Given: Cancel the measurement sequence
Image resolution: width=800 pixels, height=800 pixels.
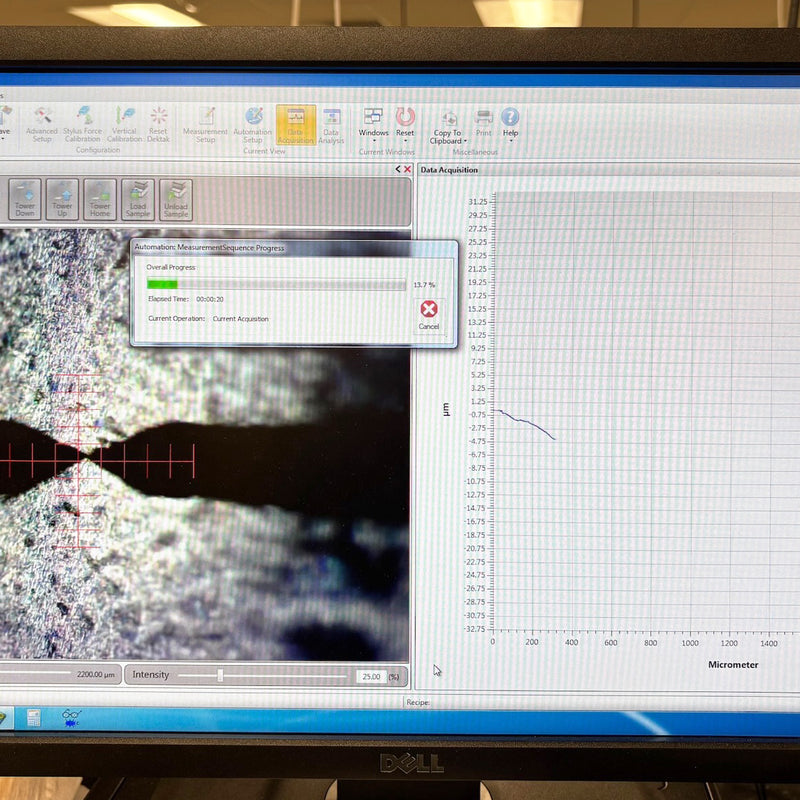Looking at the screenshot, I should 429,316.
